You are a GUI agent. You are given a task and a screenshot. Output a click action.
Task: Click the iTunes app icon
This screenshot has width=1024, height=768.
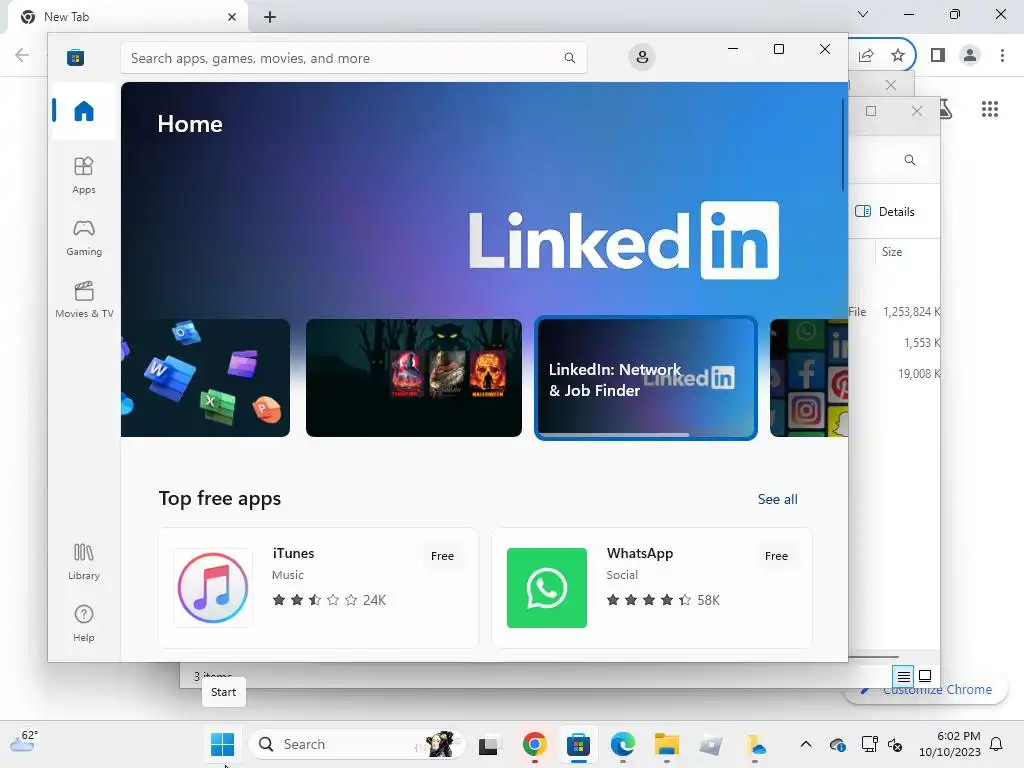pyautogui.click(x=213, y=588)
